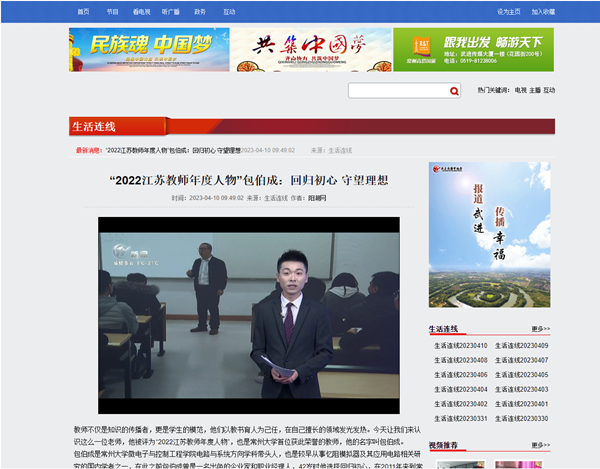Open the 首页 navigation menu item

pos(83,12)
